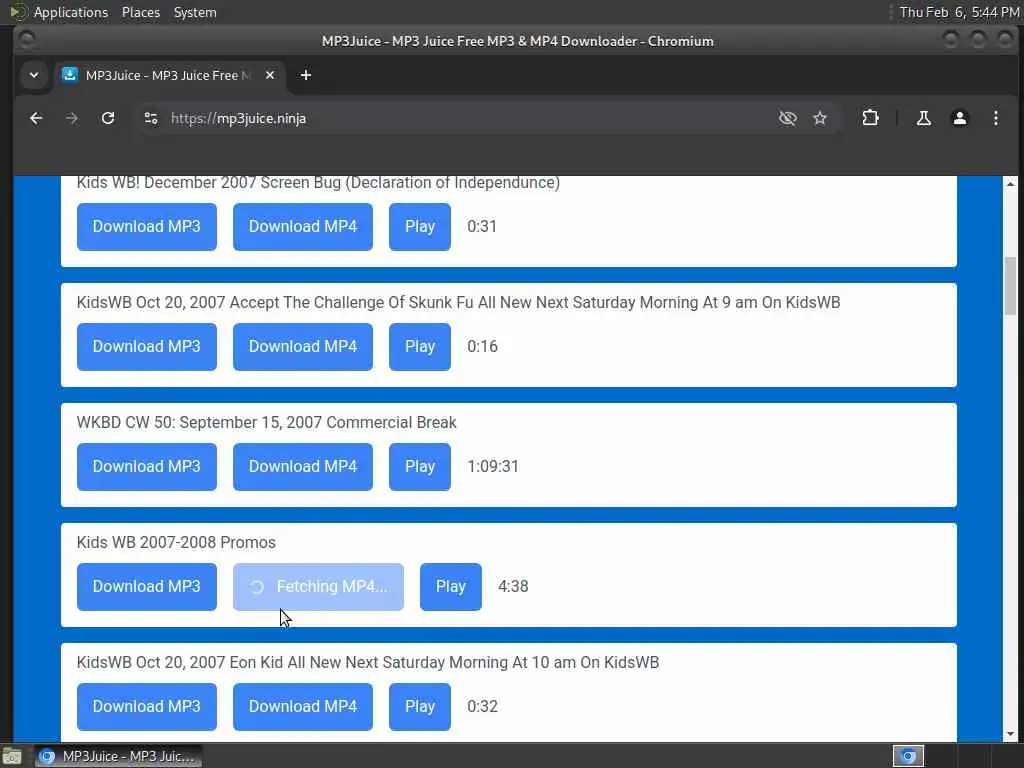Click the vertical scrollbar thumb
The height and width of the screenshot is (768, 1024).
pyautogui.click(x=1010, y=286)
